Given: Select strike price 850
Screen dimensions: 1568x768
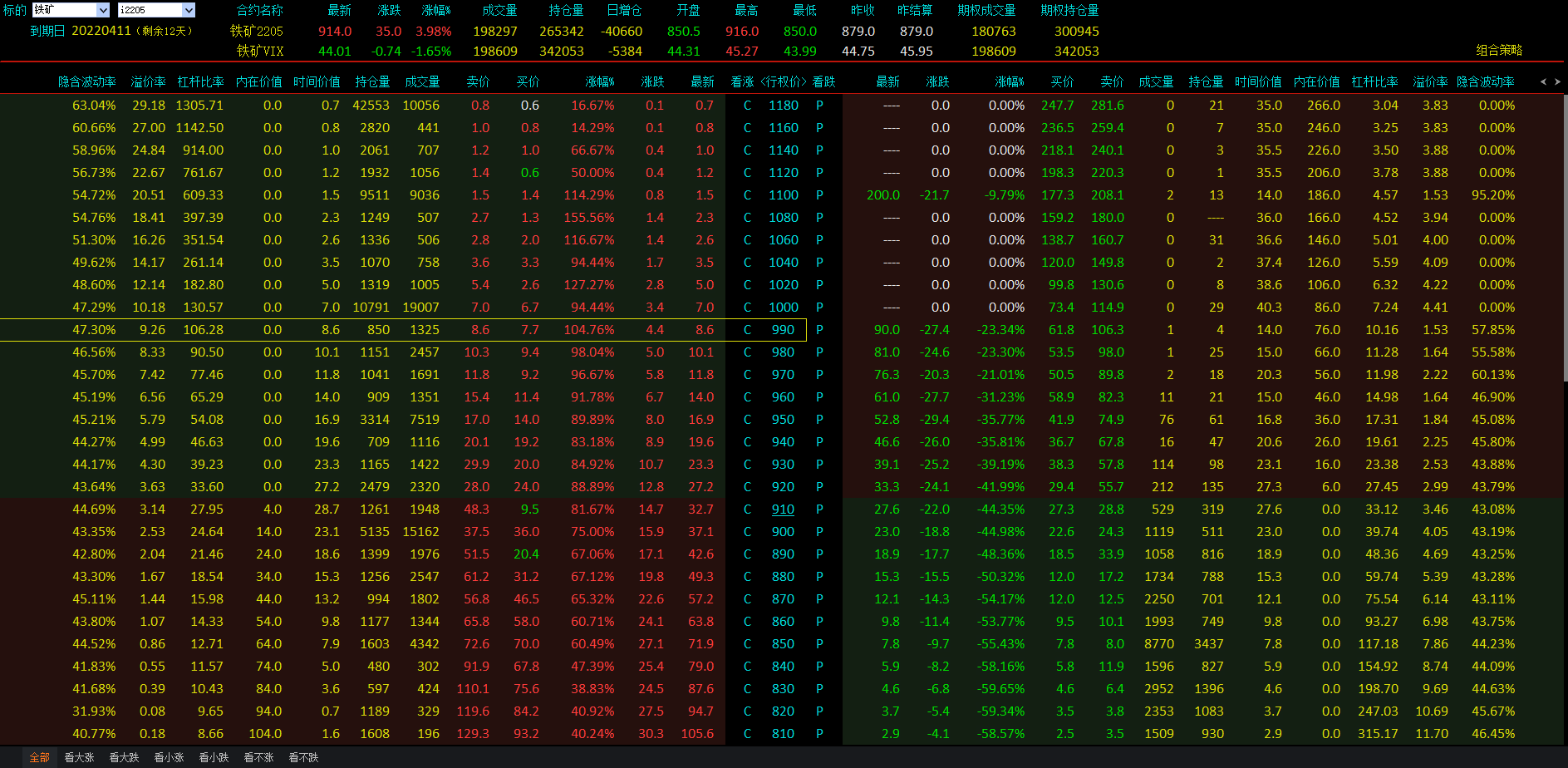Looking at the screenshot, I should [783, 643].
